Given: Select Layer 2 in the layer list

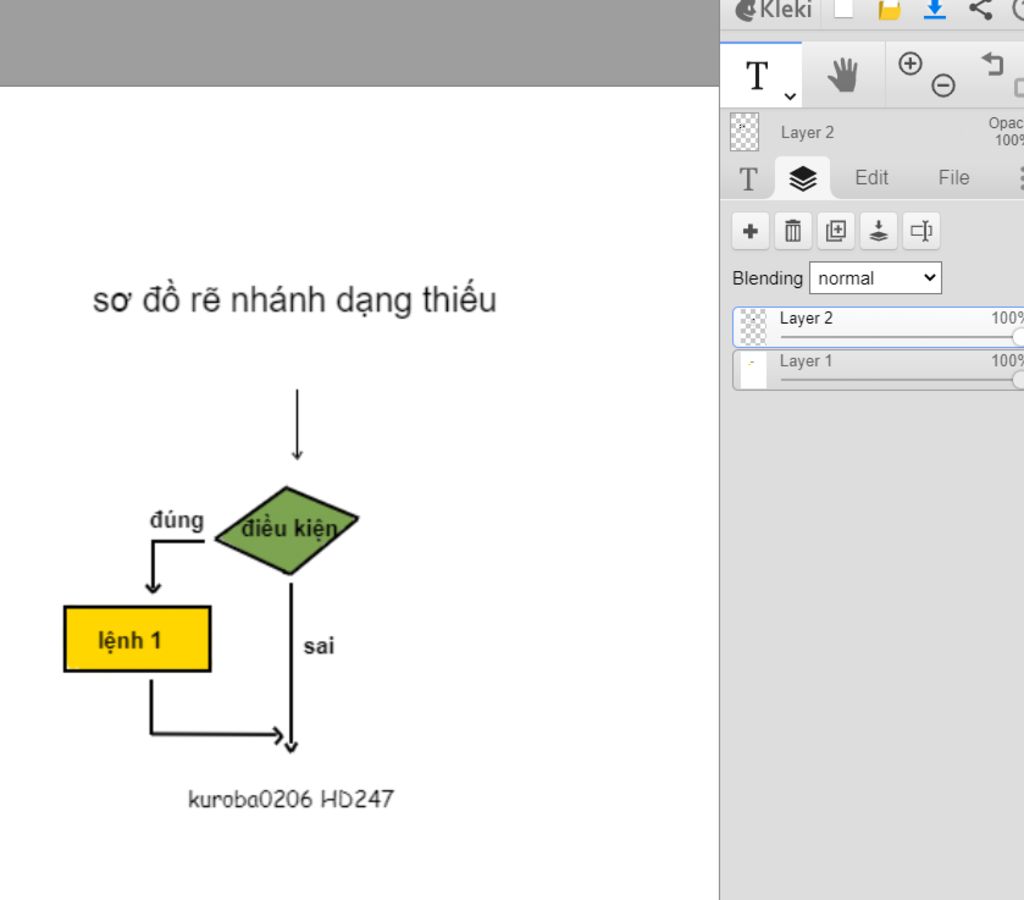Looking at the screenshot, I should (x=878, y=327).
